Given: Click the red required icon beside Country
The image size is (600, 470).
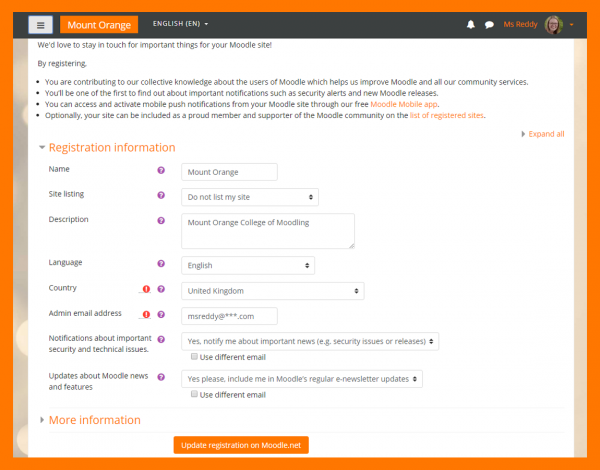Looking at the screenshot, I should [x=146, y=290].
